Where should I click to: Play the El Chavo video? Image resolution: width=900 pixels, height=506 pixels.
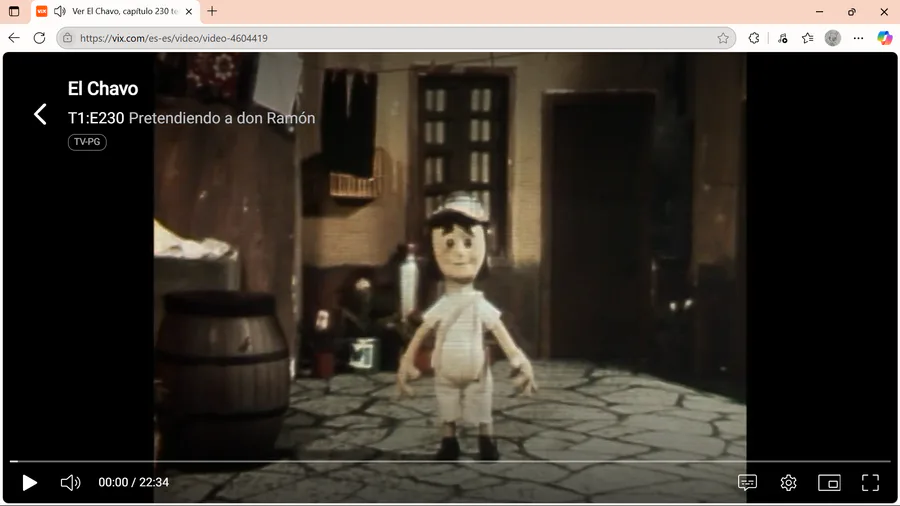click(x=29, y=482)
